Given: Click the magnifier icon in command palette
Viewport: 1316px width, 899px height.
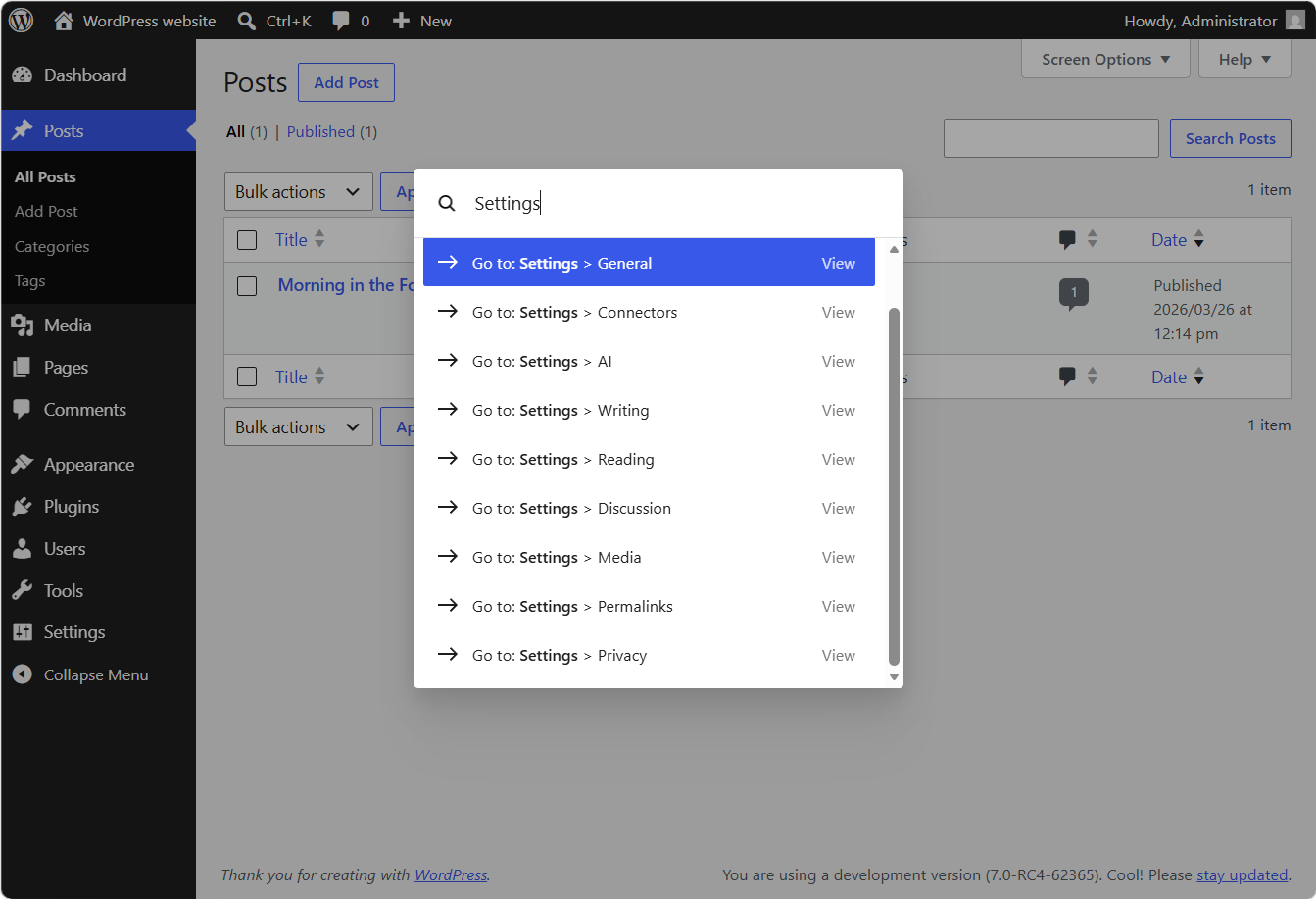Looking at the screenshot, I should [447, 203].
